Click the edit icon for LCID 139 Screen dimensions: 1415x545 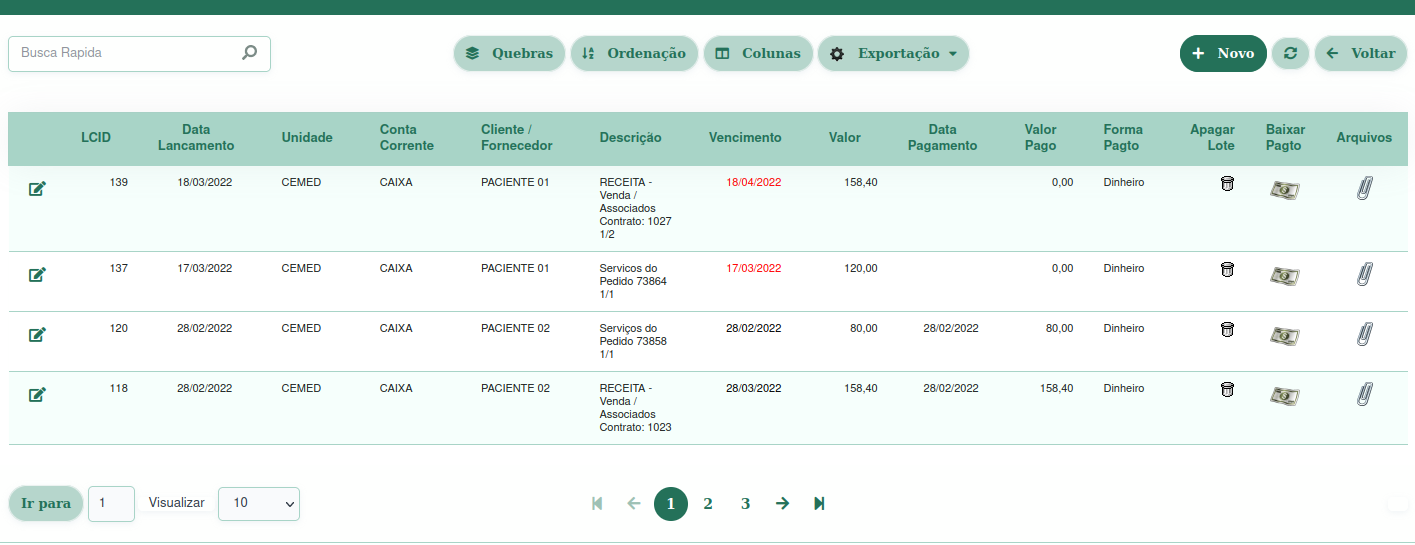(37, 189)
